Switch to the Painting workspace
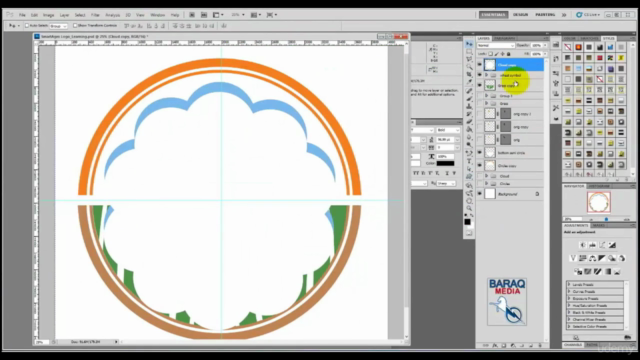Screen dimensions: 640x360 (545, 15)
